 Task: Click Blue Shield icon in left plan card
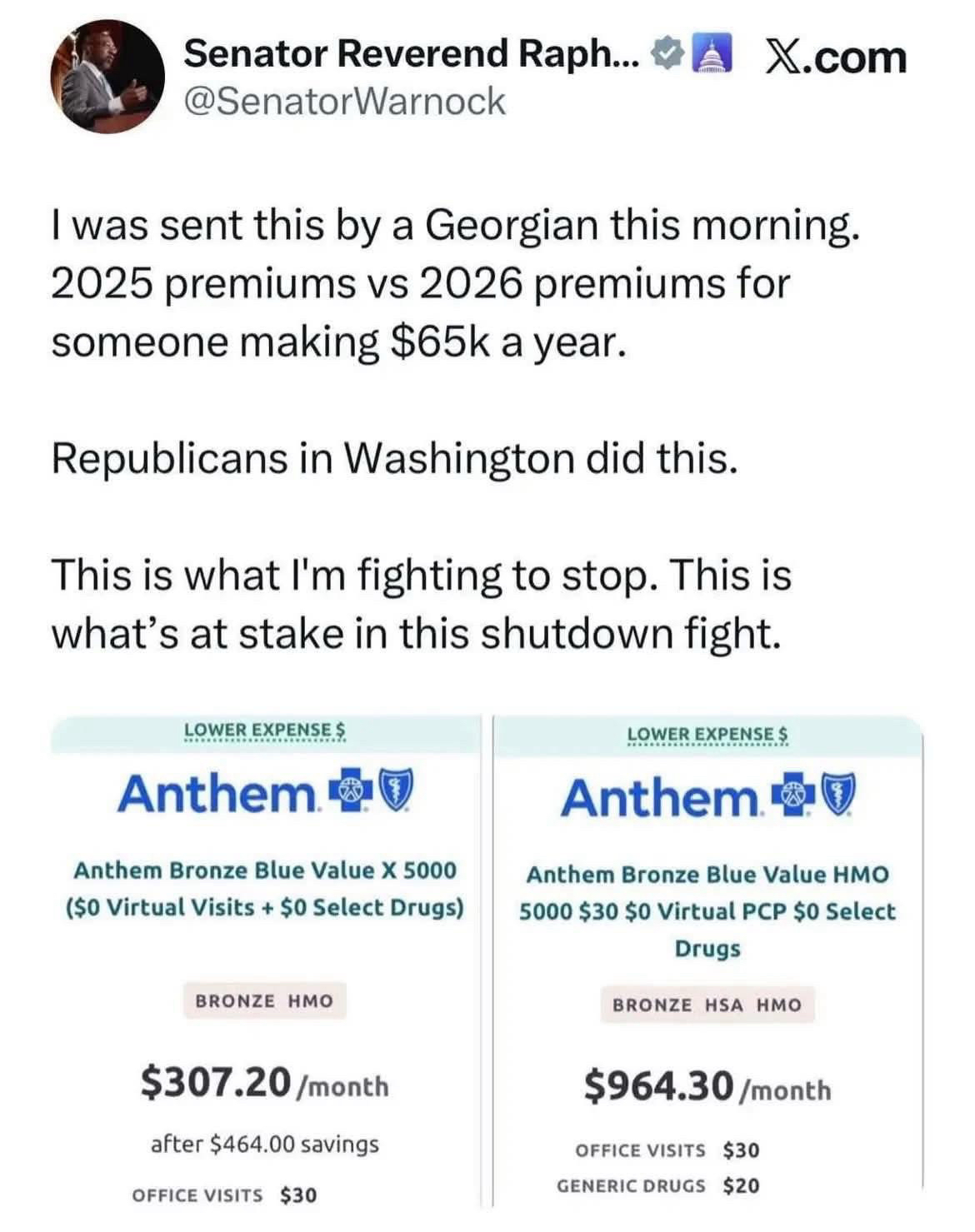(396, 792)
